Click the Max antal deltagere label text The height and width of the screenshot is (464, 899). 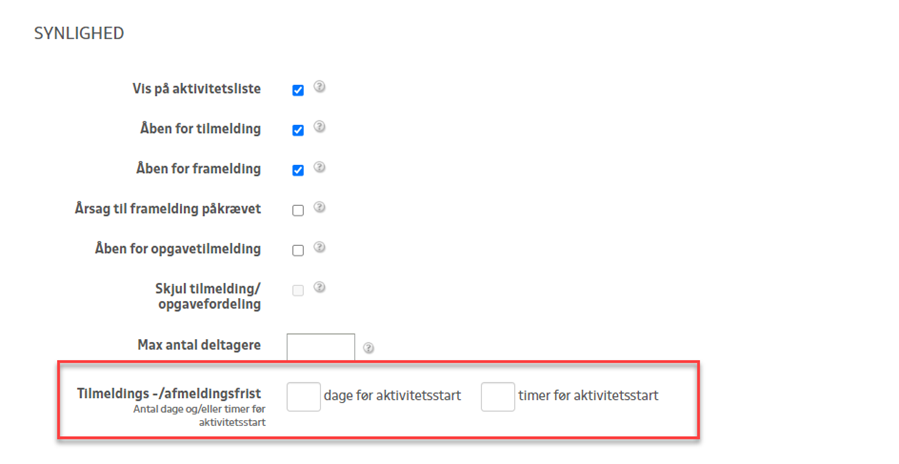199,345
